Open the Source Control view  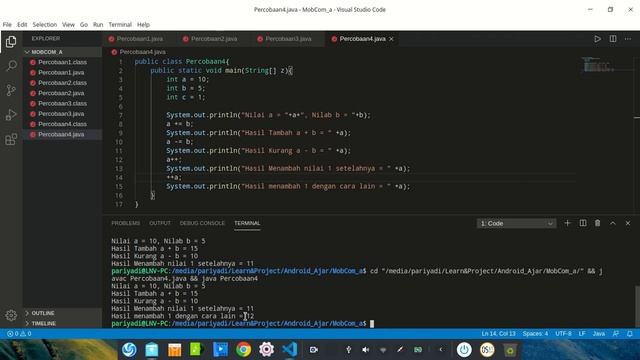pyautogui.click(x=11, y=90)
